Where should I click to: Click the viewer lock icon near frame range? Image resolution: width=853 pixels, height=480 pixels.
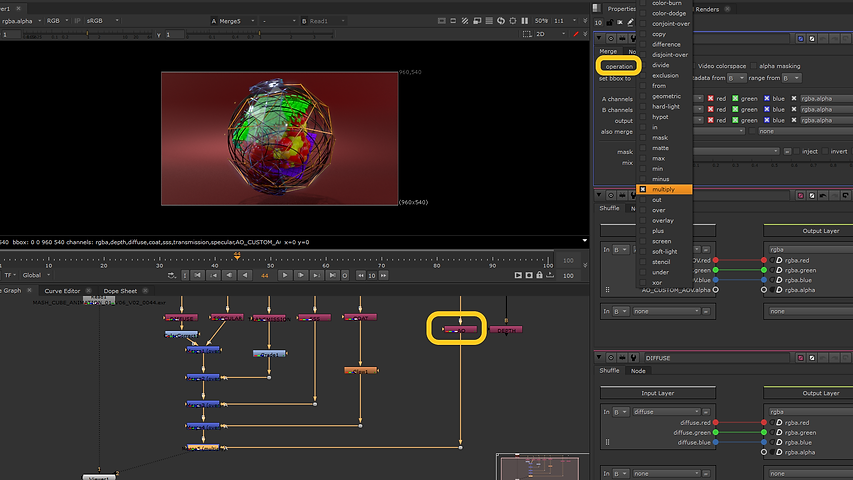click(539, 275)
